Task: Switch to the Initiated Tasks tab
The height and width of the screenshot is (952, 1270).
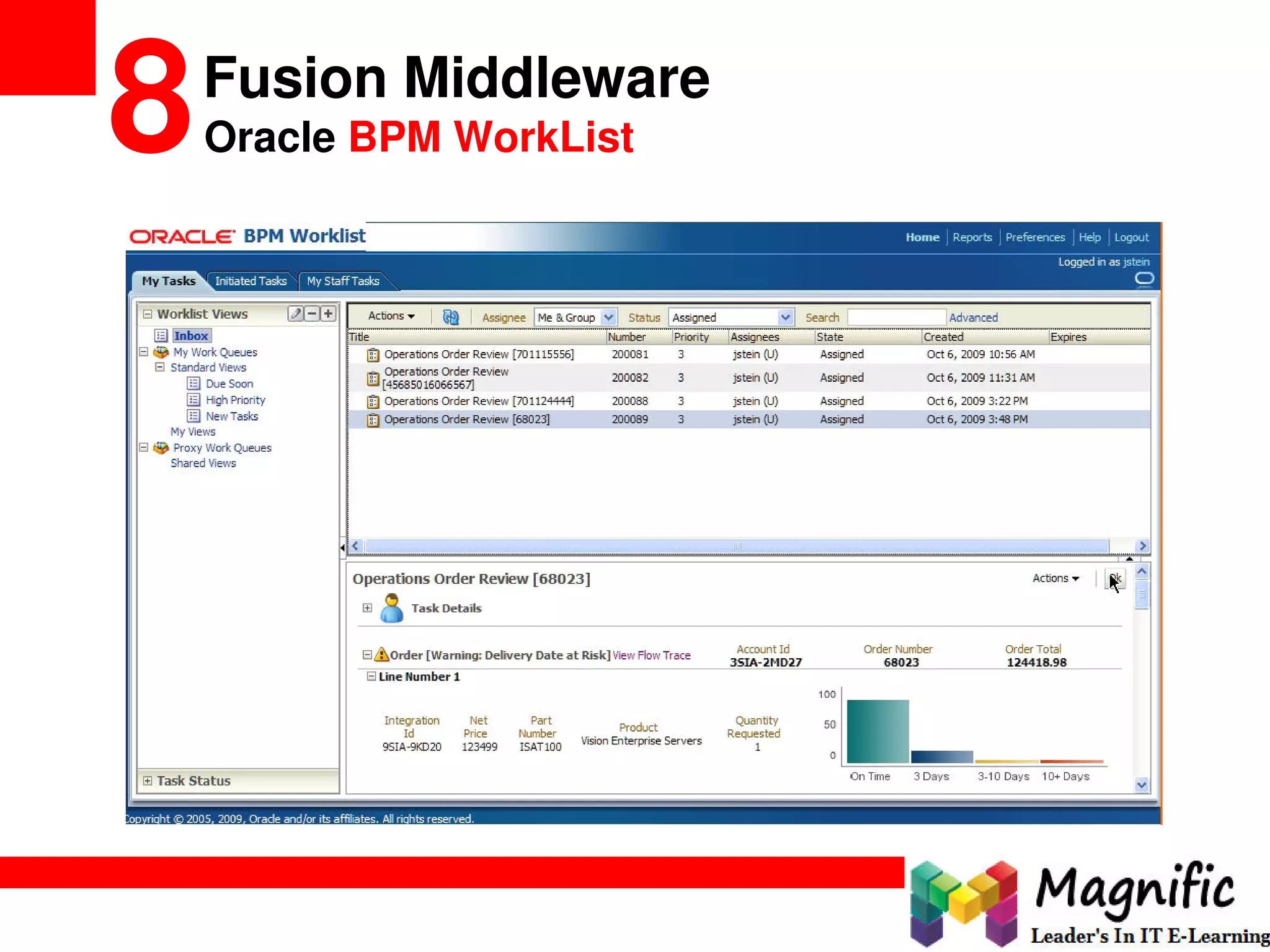Action: click(251, 281)
